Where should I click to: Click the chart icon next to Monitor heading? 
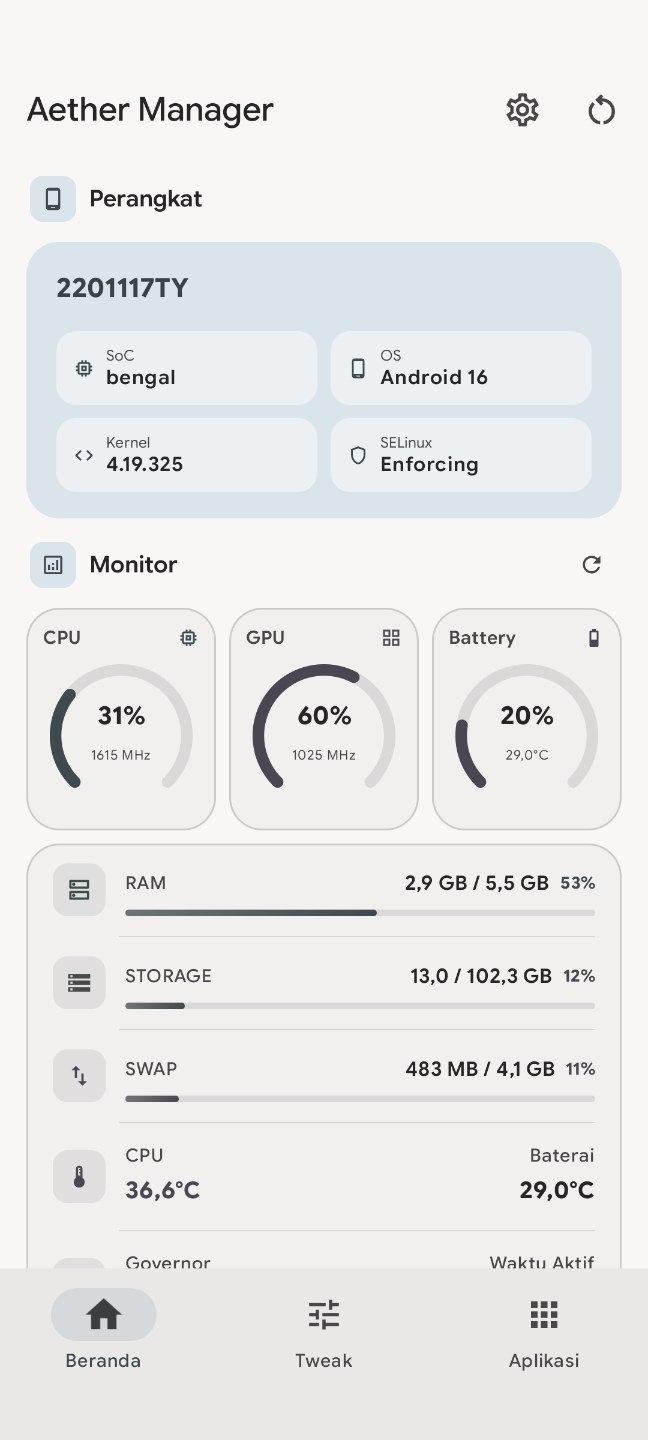click(53, 565)
